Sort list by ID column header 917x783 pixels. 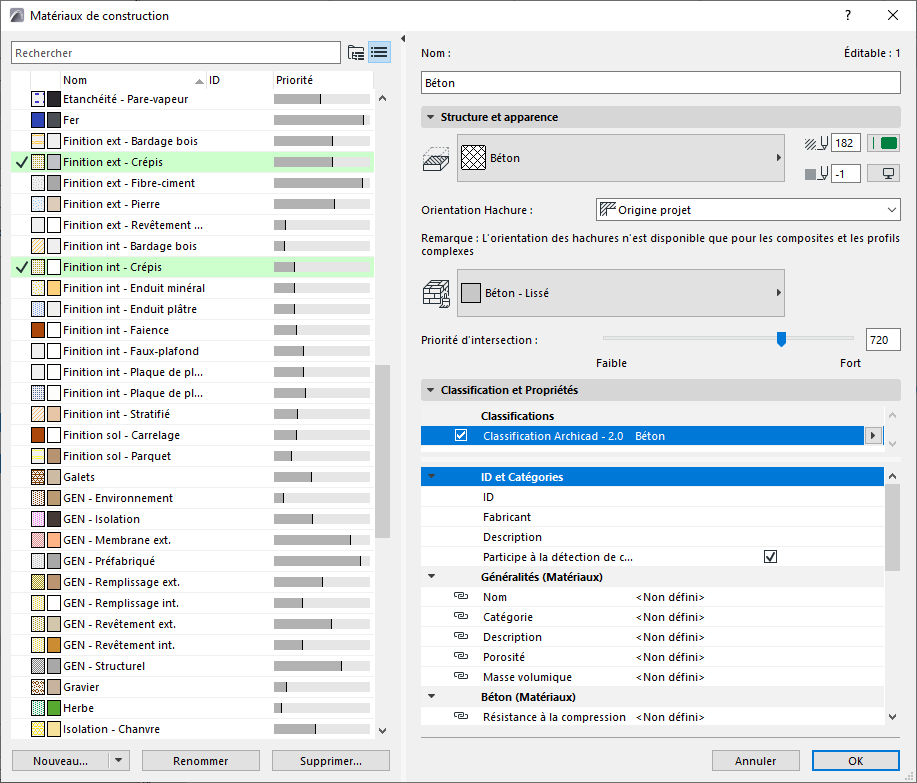(240, 80)
